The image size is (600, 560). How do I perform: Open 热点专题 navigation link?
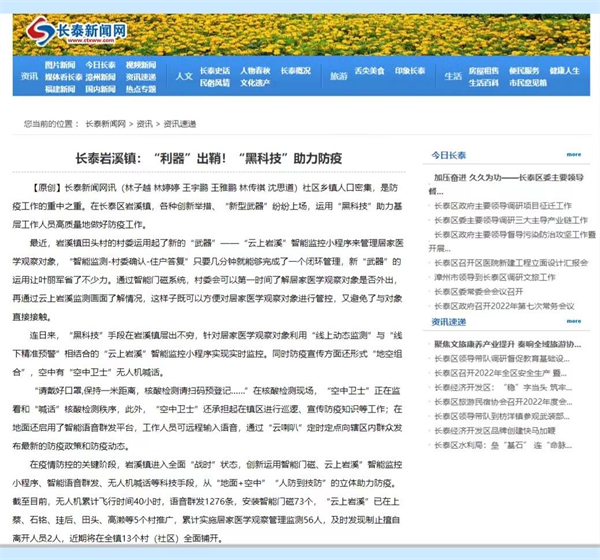point(141,89)
